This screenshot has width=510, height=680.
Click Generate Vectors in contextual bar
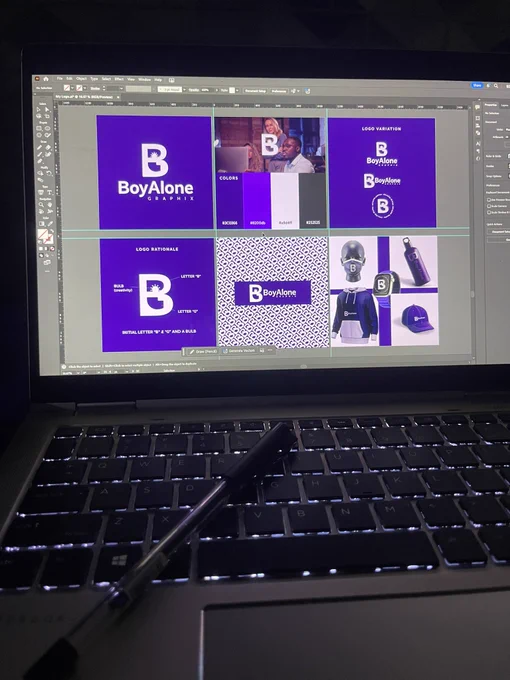click(240, 351)
